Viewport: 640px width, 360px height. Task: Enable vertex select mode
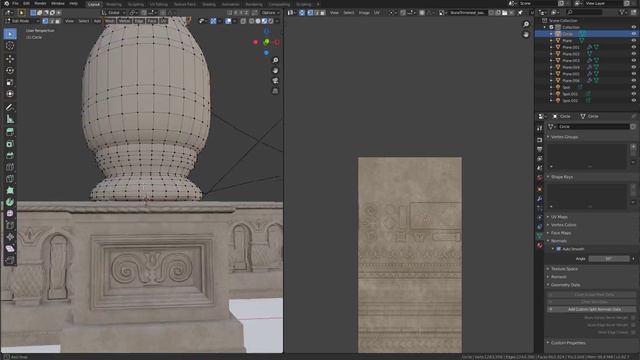(45, 21)
